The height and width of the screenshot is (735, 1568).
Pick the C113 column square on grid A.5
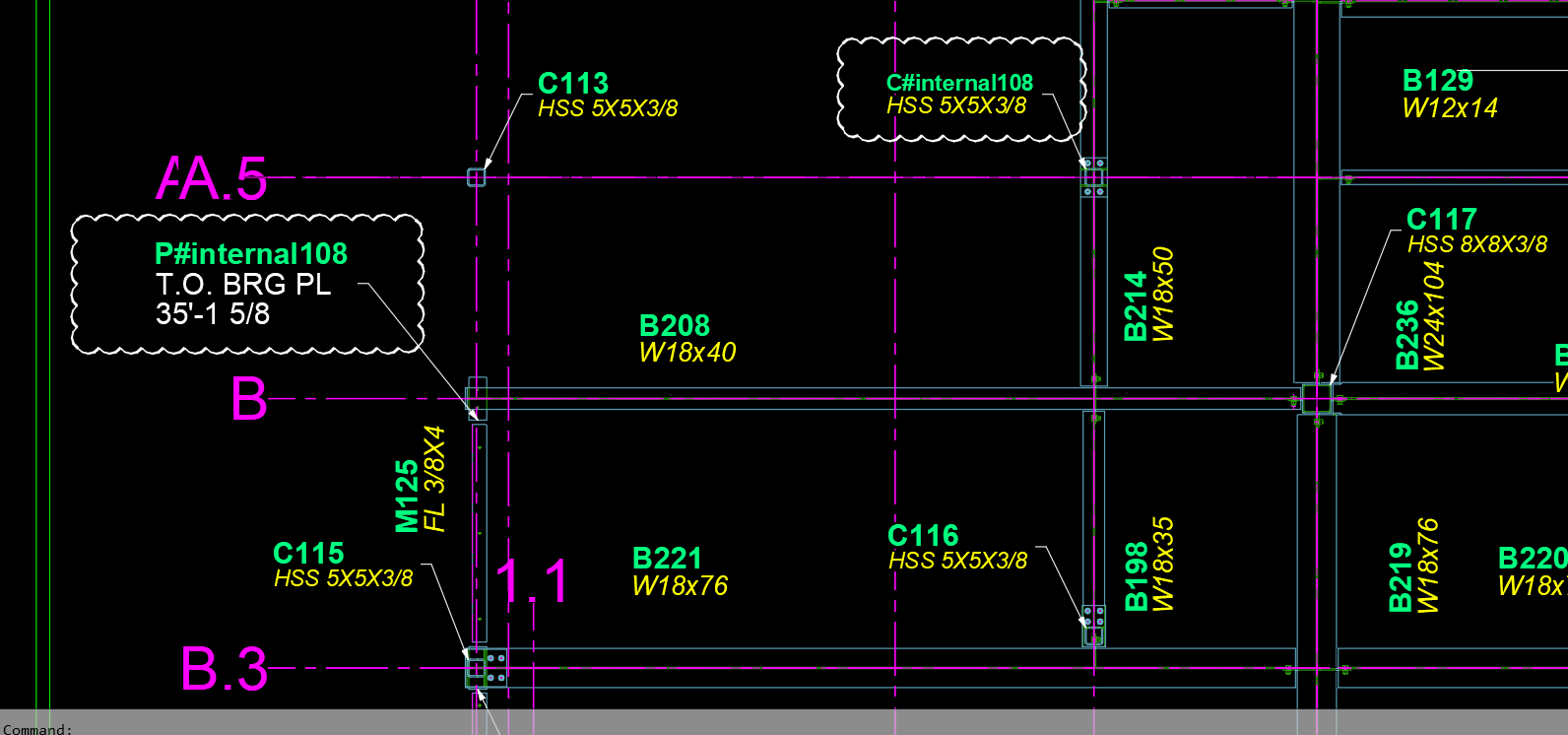pos(477,177)
